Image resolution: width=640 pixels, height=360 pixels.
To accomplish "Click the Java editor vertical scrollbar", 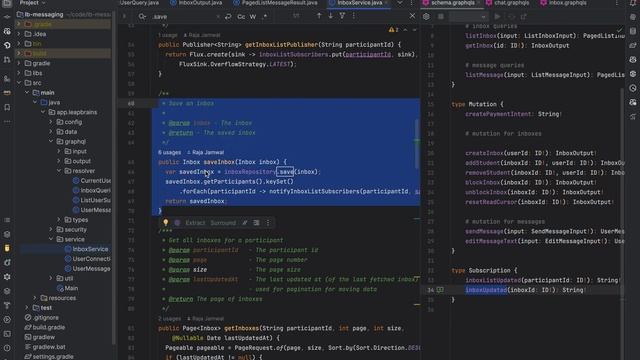I will pos(417,144).
